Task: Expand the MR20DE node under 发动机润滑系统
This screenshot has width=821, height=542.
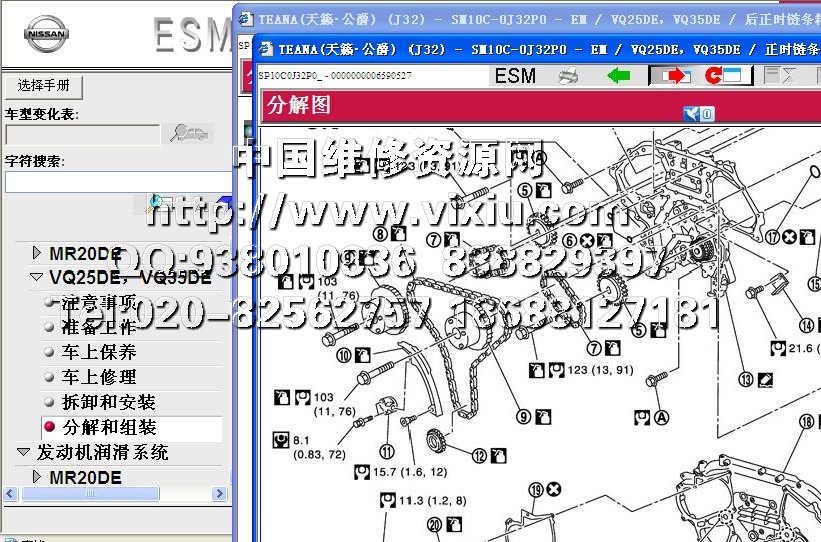Action: tap(36, 477)
